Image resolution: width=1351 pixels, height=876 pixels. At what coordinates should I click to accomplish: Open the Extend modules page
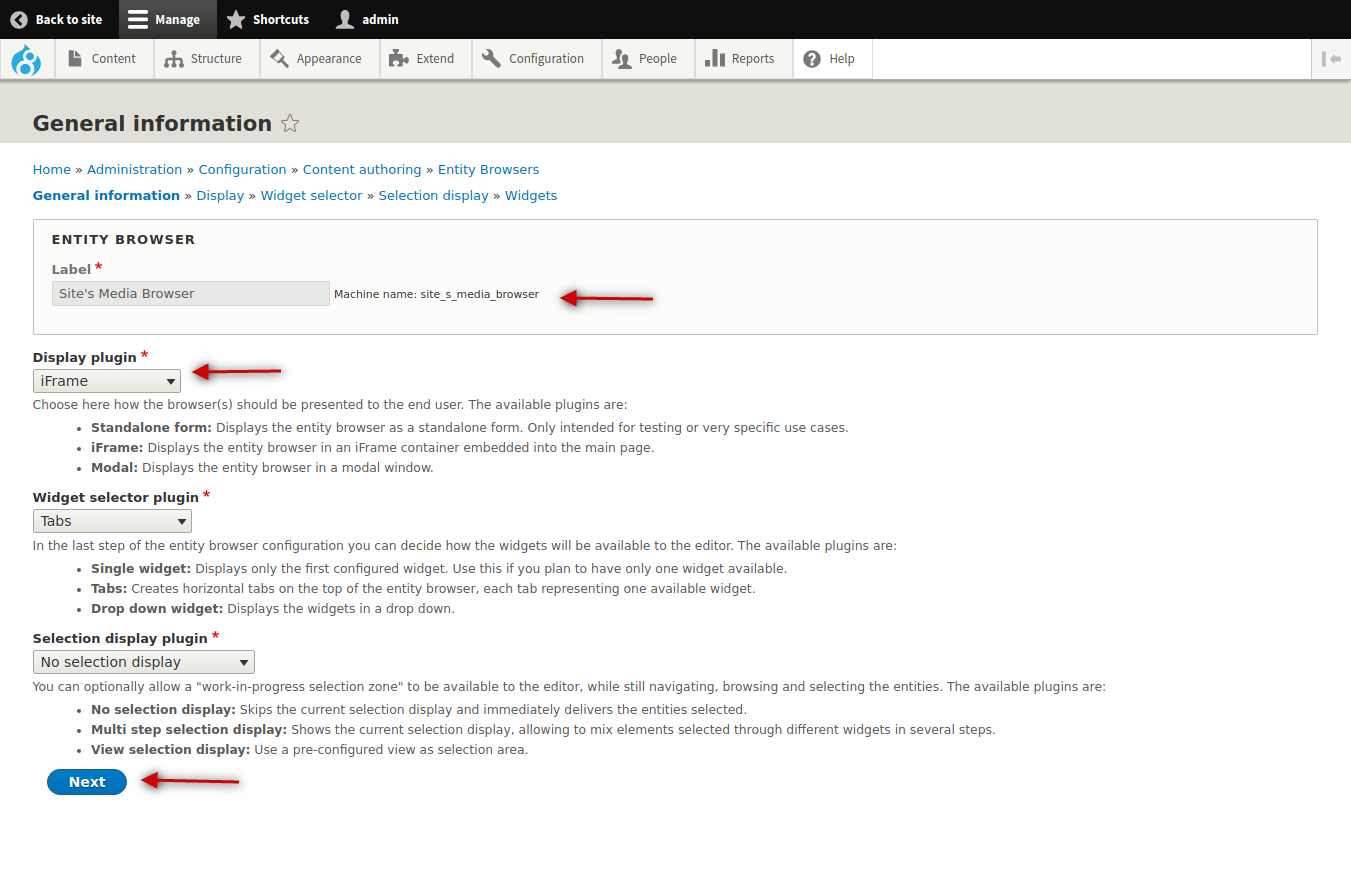[422, 59]
